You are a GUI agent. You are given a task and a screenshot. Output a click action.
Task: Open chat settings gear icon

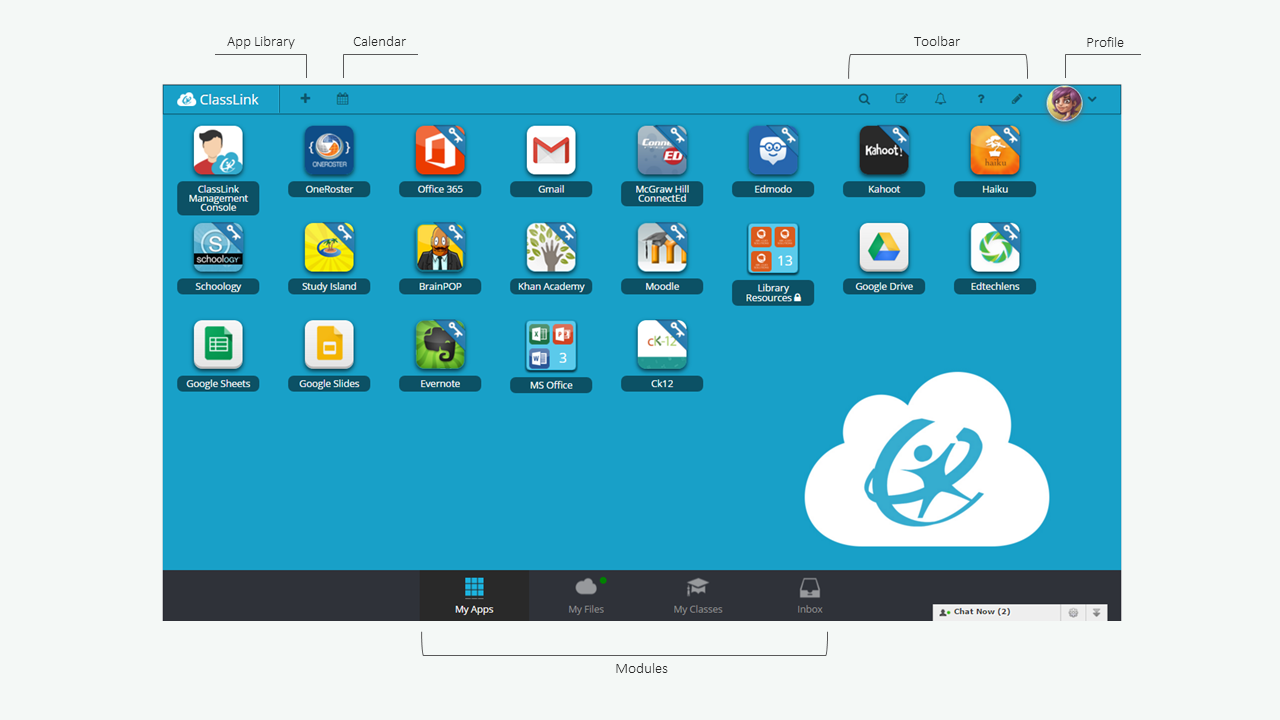pyautogui.click(x=1073, y=612)
